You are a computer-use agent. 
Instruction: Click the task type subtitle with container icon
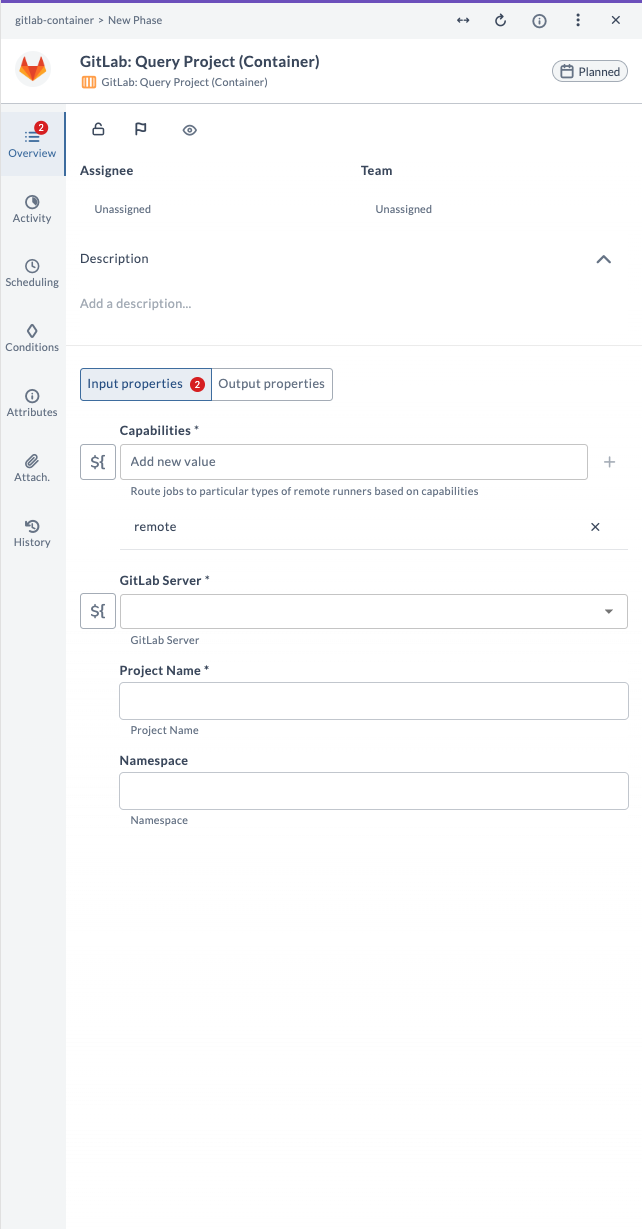(x=174, y=82)
